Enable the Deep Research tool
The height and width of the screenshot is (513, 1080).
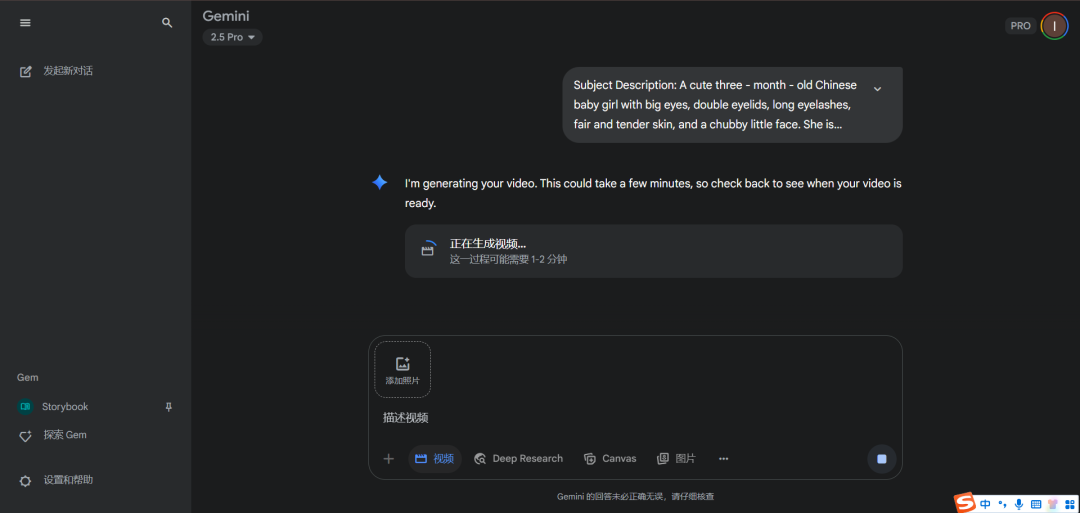coord(518,459)
